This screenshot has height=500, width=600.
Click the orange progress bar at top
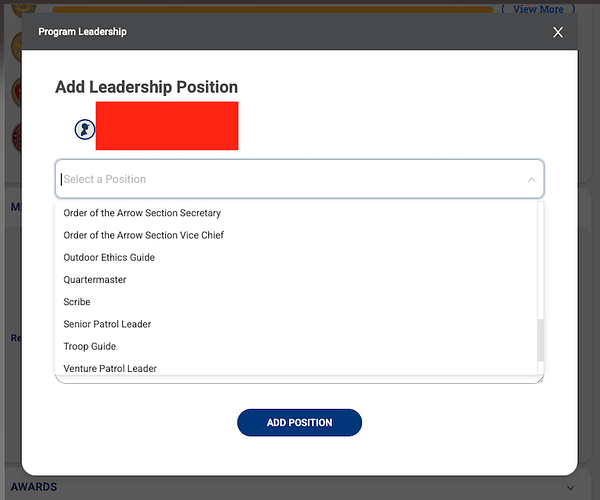coord(272,10)
